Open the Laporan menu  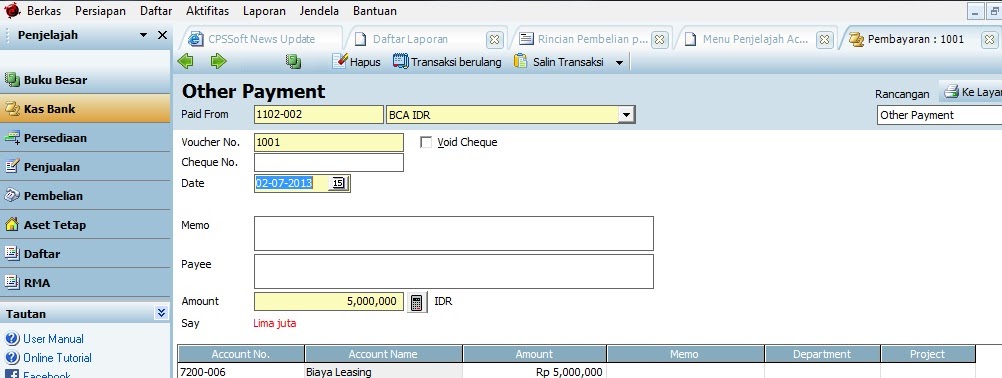tap(264, 11)
